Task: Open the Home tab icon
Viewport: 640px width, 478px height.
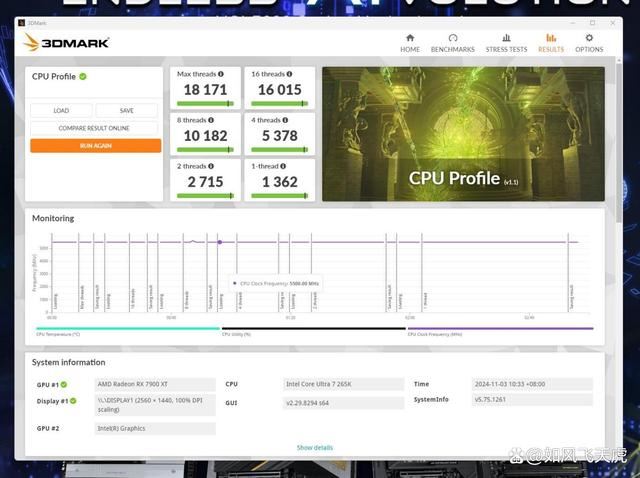Action: pyautogui.click(x=410, y=38)
